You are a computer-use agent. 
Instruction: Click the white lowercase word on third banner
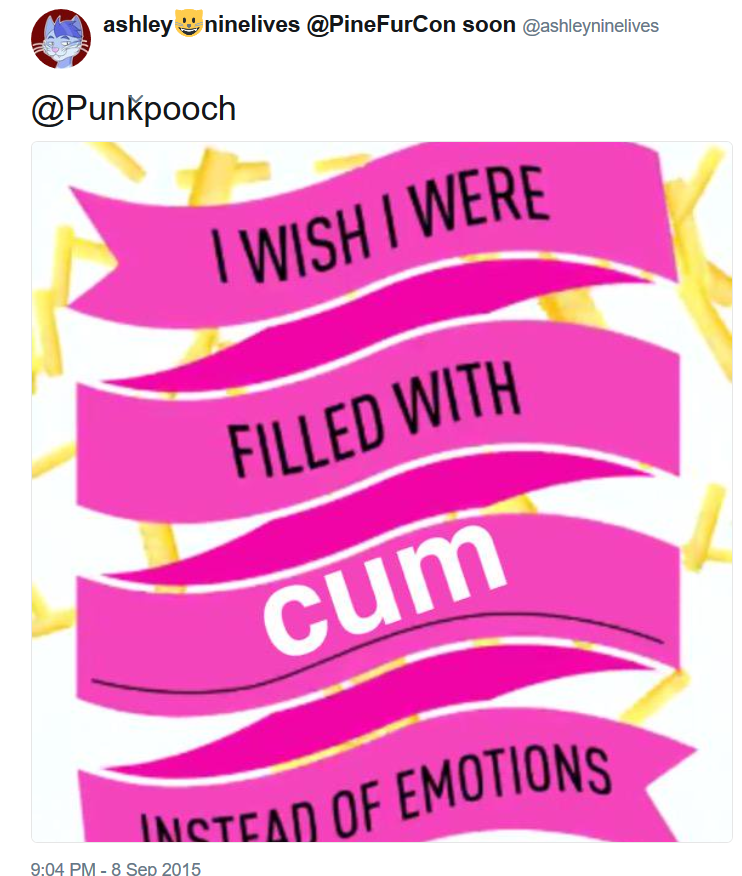(x=386, y=589)
